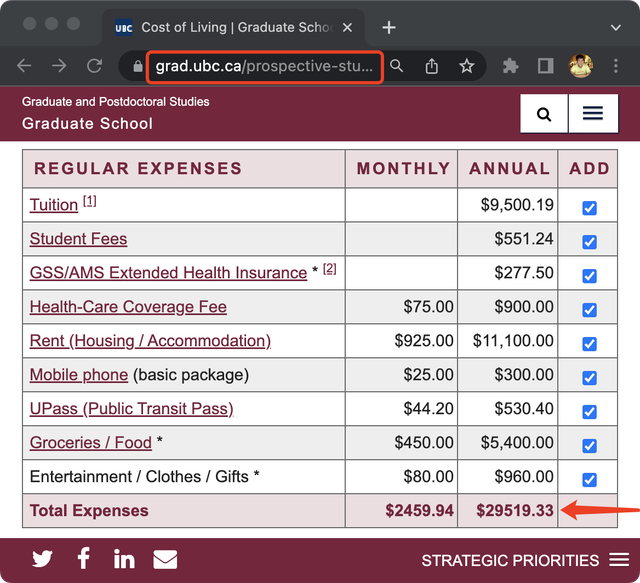Select the $925.00 monthly rent value
Screen dimensions: 640x583
(424, 341)
